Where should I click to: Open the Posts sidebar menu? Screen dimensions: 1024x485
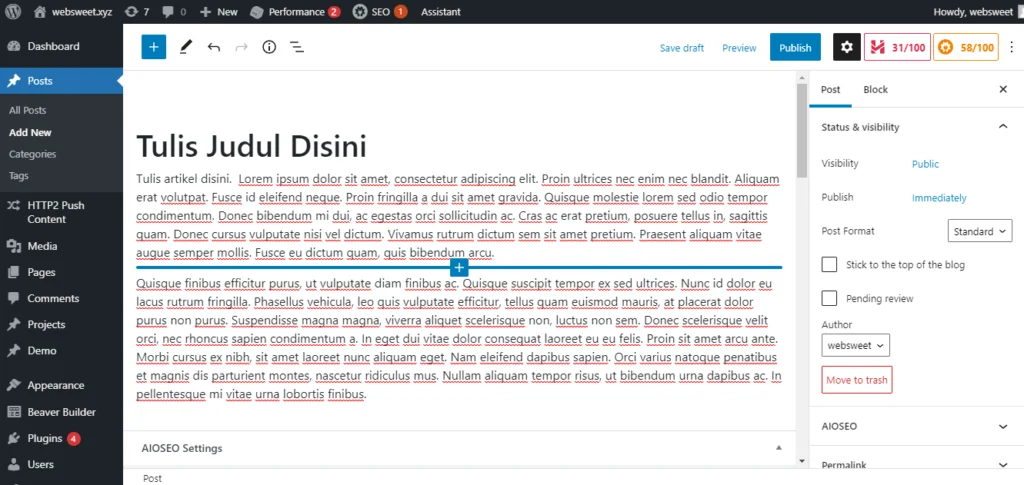point(61,81)
